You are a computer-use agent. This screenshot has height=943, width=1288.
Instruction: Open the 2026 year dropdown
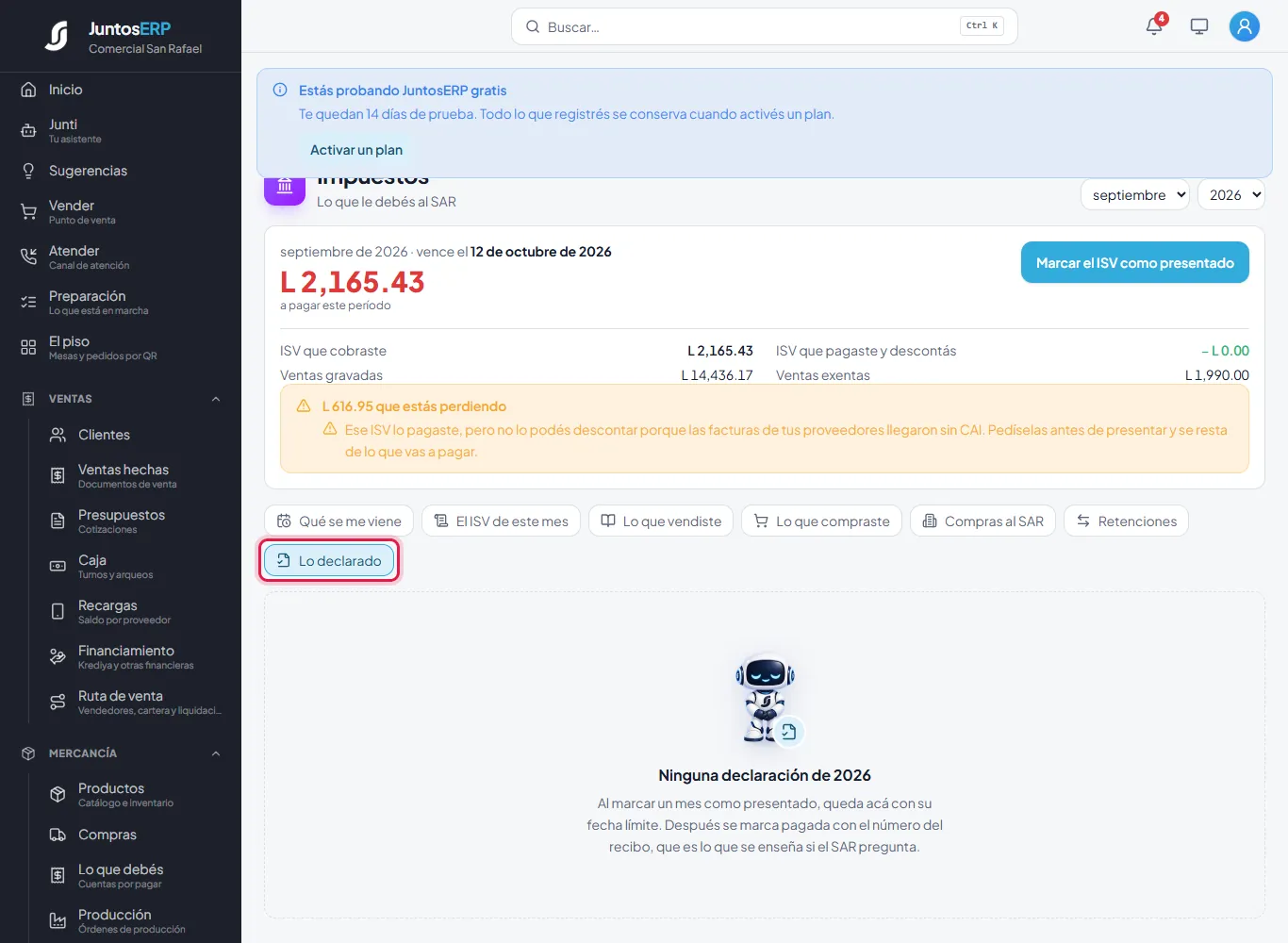[x=1230, y=195]
